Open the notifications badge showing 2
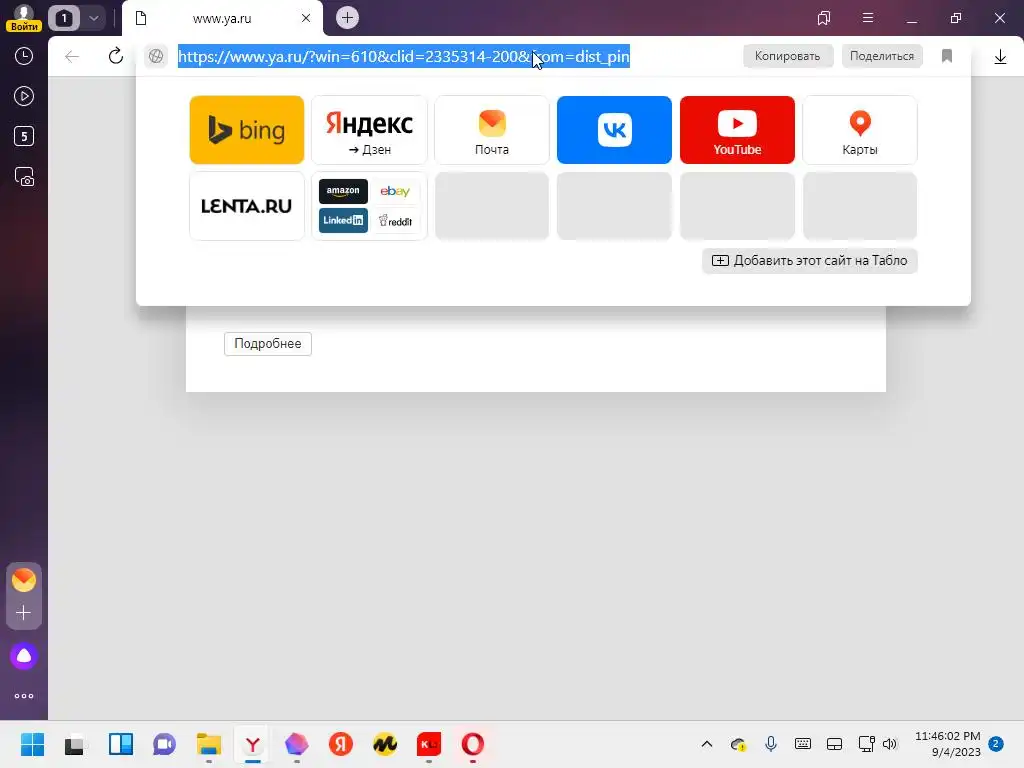 (996, 743)
